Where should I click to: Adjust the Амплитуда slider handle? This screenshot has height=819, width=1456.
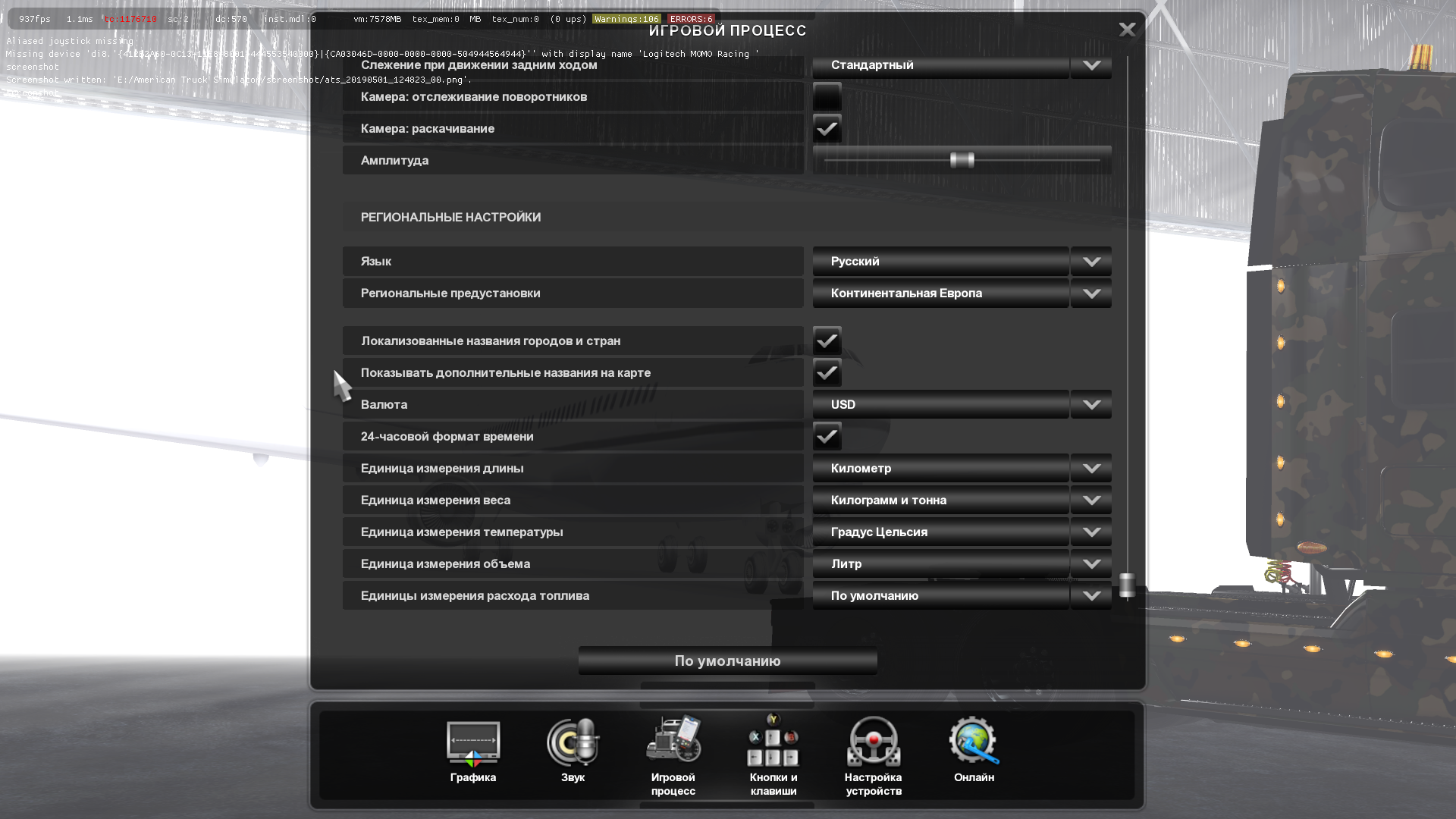click(x=962, y=160)
